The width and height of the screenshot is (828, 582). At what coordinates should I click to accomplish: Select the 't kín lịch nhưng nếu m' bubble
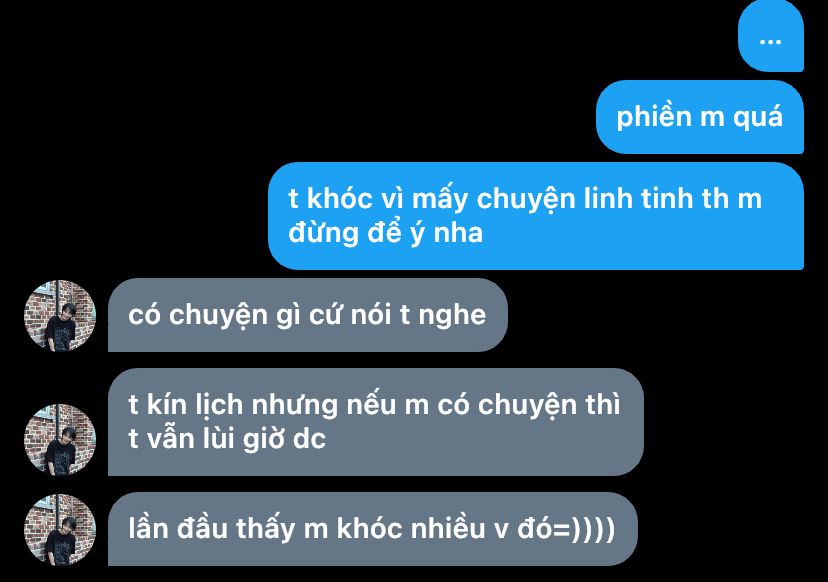[375, 422]
